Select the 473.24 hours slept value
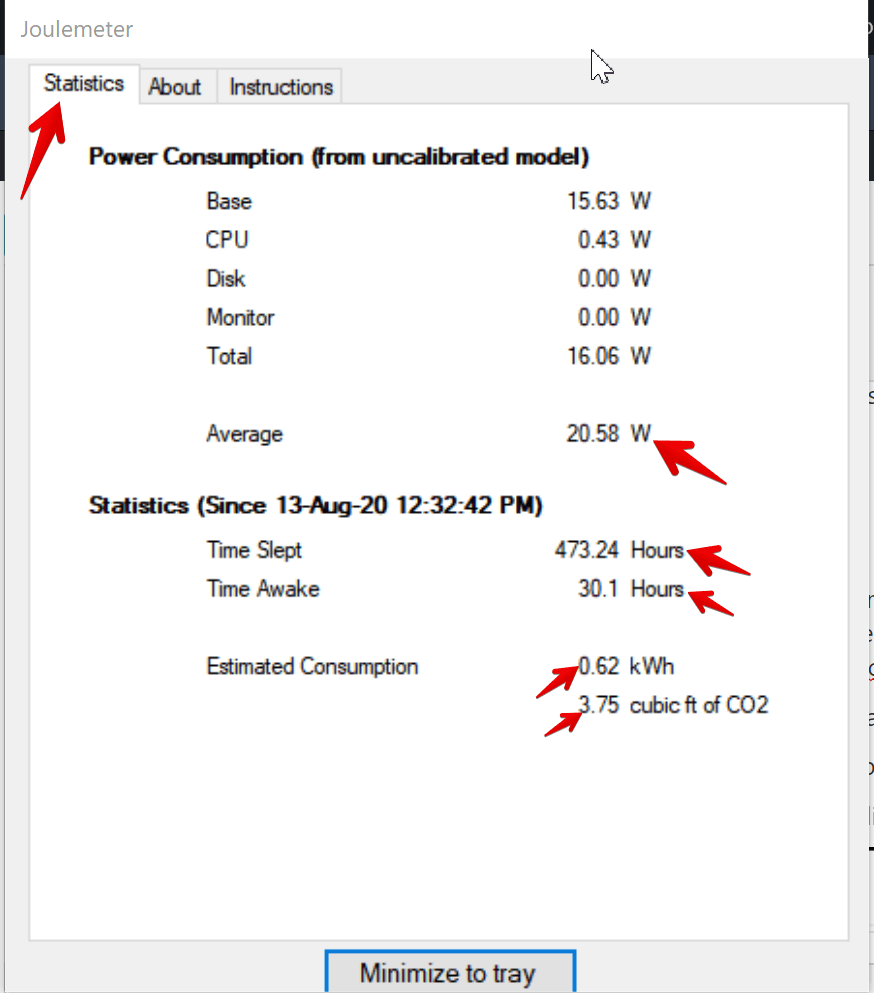 [x=587, y=550]
